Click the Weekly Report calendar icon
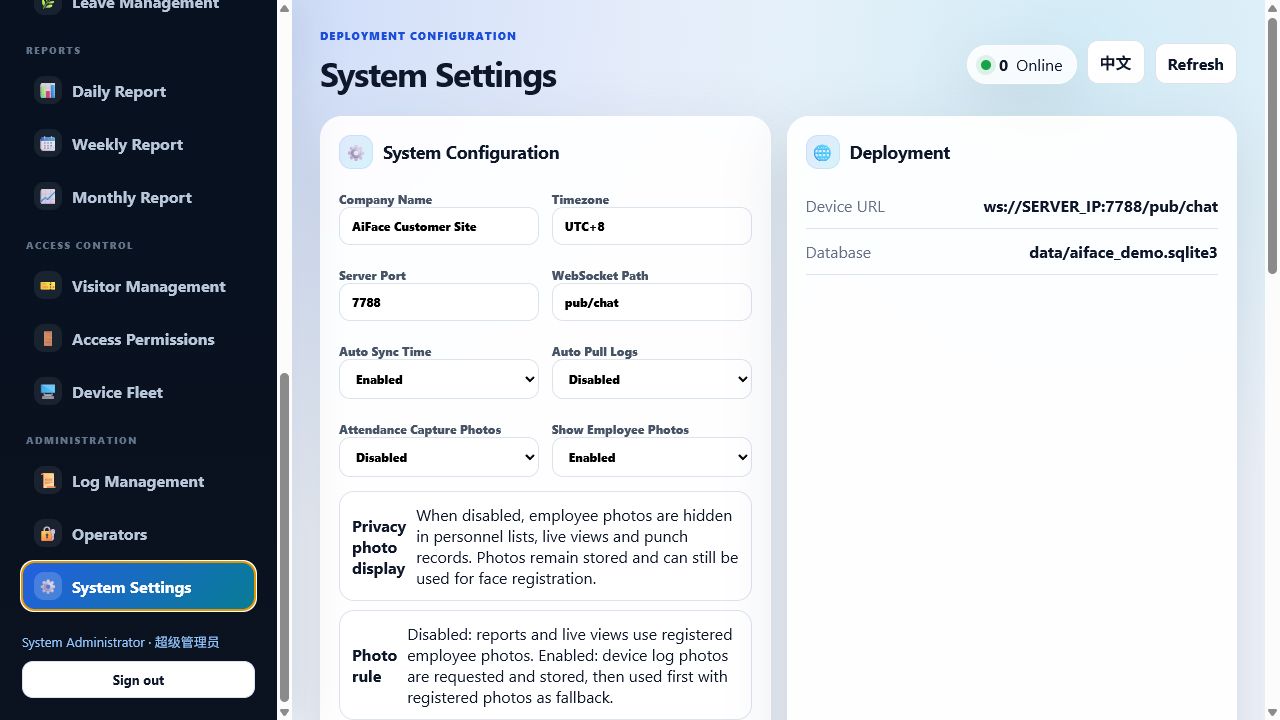Screen dimensions: 1280x720 coord(48,144)
